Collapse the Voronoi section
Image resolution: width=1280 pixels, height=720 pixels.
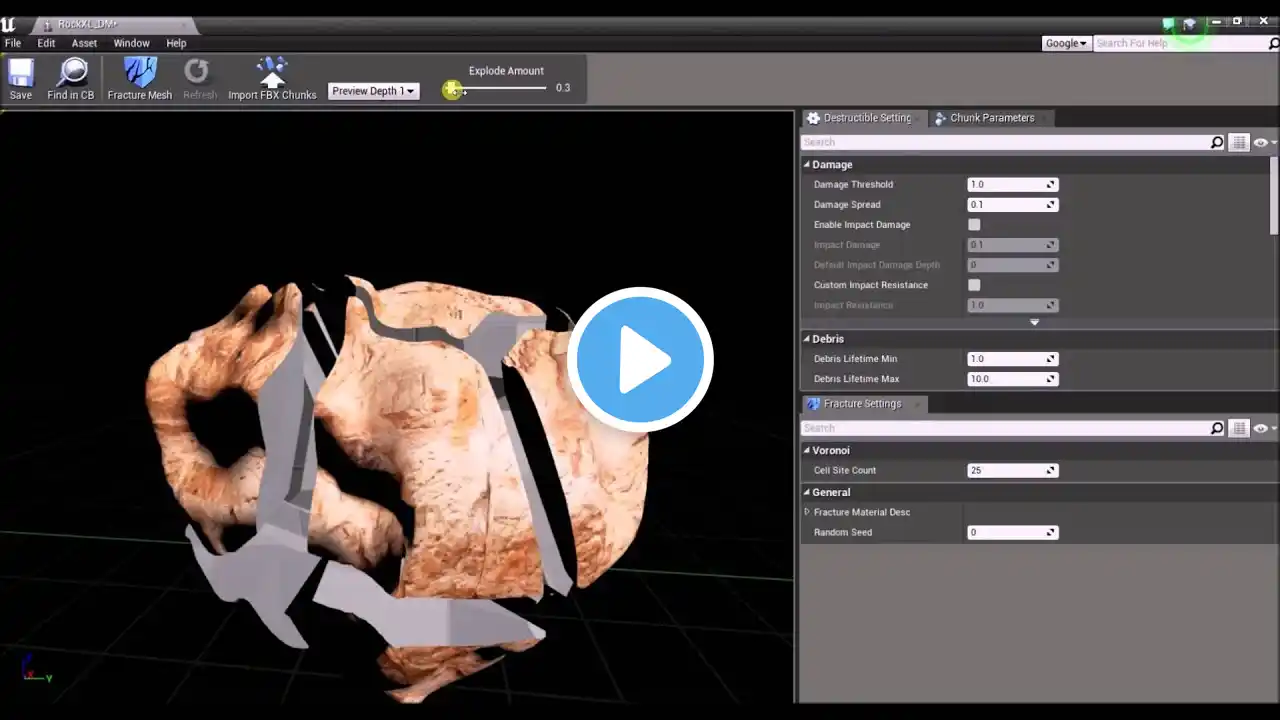(x=807, y=451)
